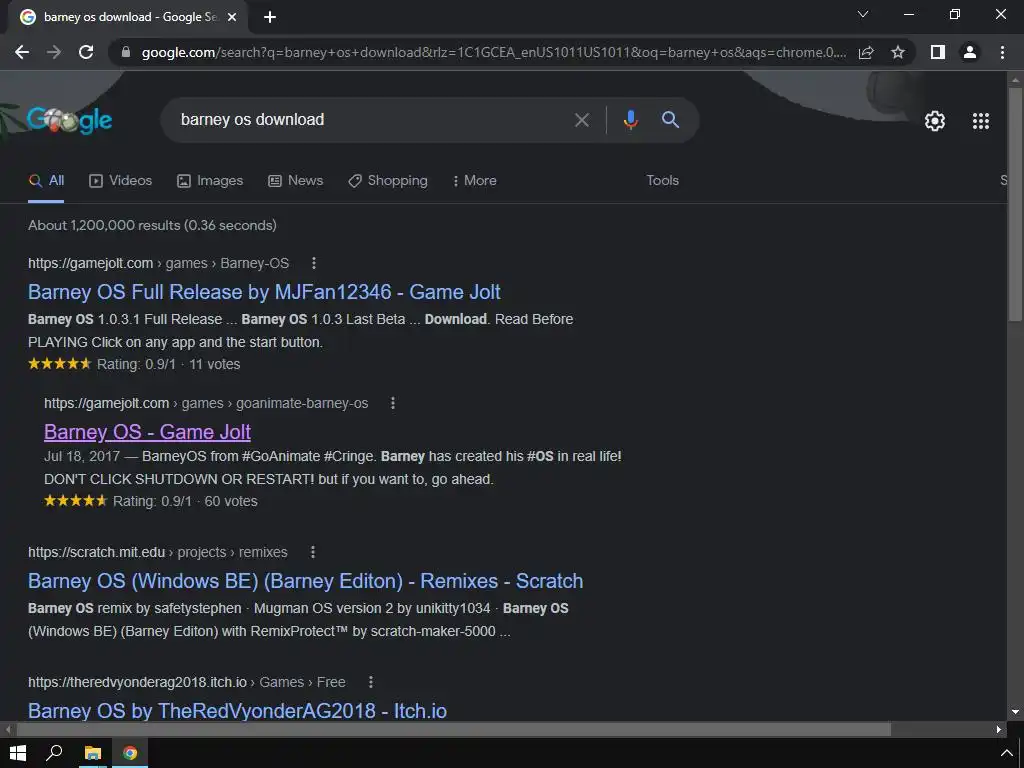Click the search magnifier button
Image resolution: width=1024 pixels, height=768 pixels.
[670, 120]
